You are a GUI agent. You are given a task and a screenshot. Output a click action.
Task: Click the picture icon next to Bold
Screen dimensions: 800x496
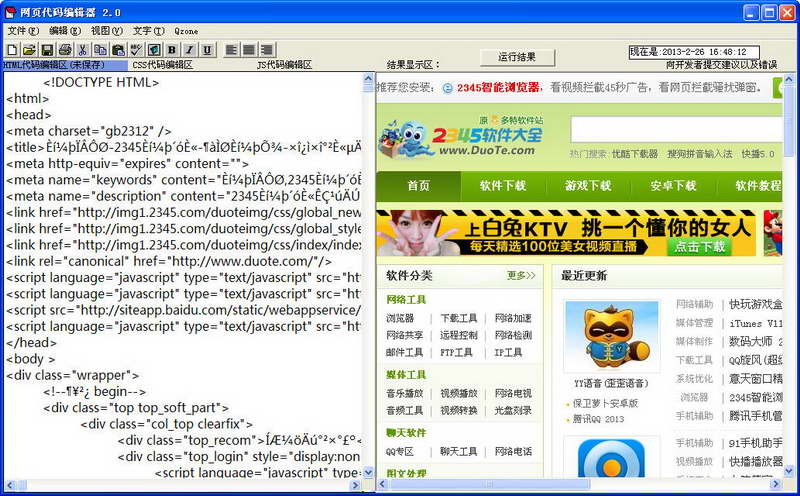tap(154, 49)
